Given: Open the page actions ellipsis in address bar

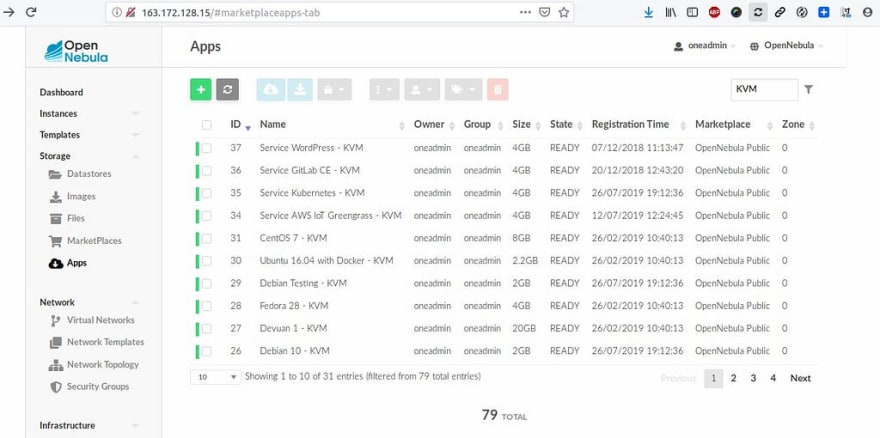Looking at the screenshot, I should (525, 12).
